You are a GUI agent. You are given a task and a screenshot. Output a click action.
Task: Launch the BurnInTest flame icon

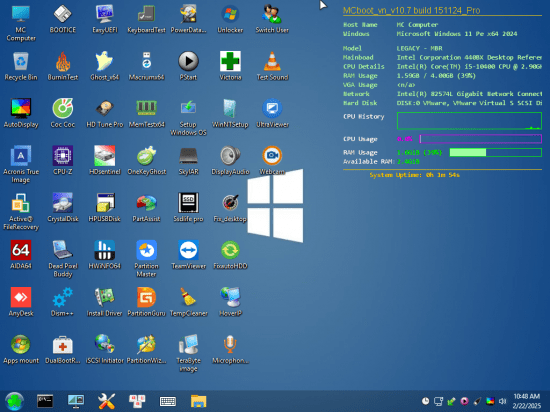point(62,66)
